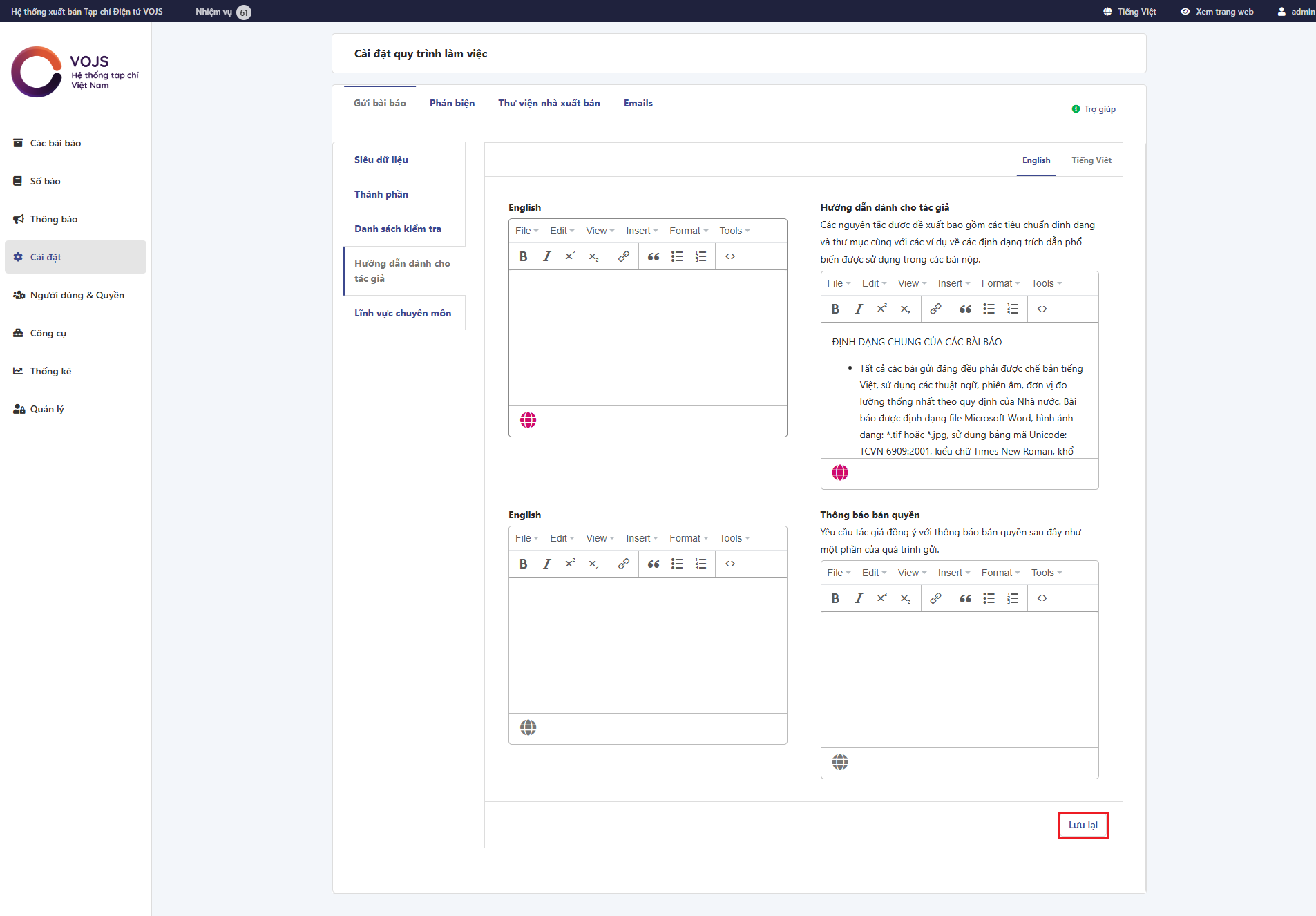Open Insert menu in author guidelines editor

click(x=953, y=283)
